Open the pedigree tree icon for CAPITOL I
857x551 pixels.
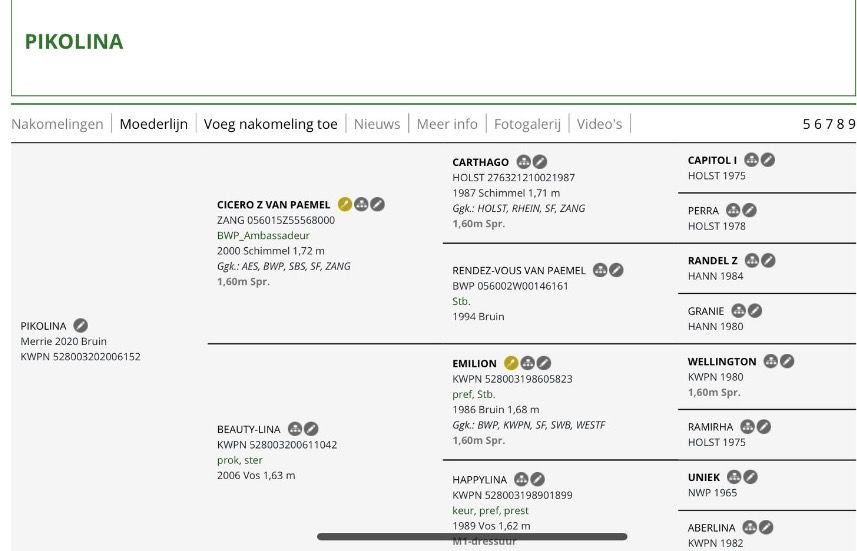click(752, 160)
